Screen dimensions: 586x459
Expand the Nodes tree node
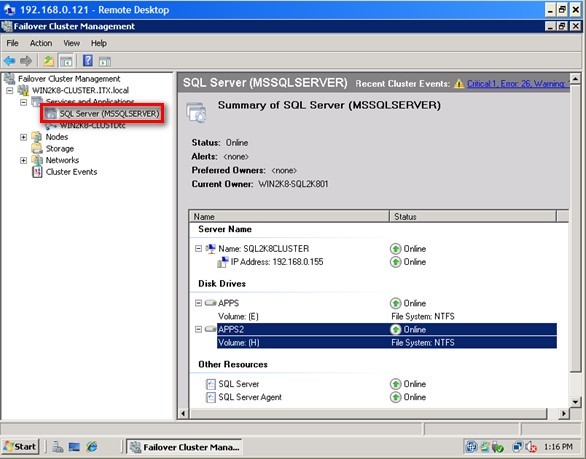tap(24, 137)
